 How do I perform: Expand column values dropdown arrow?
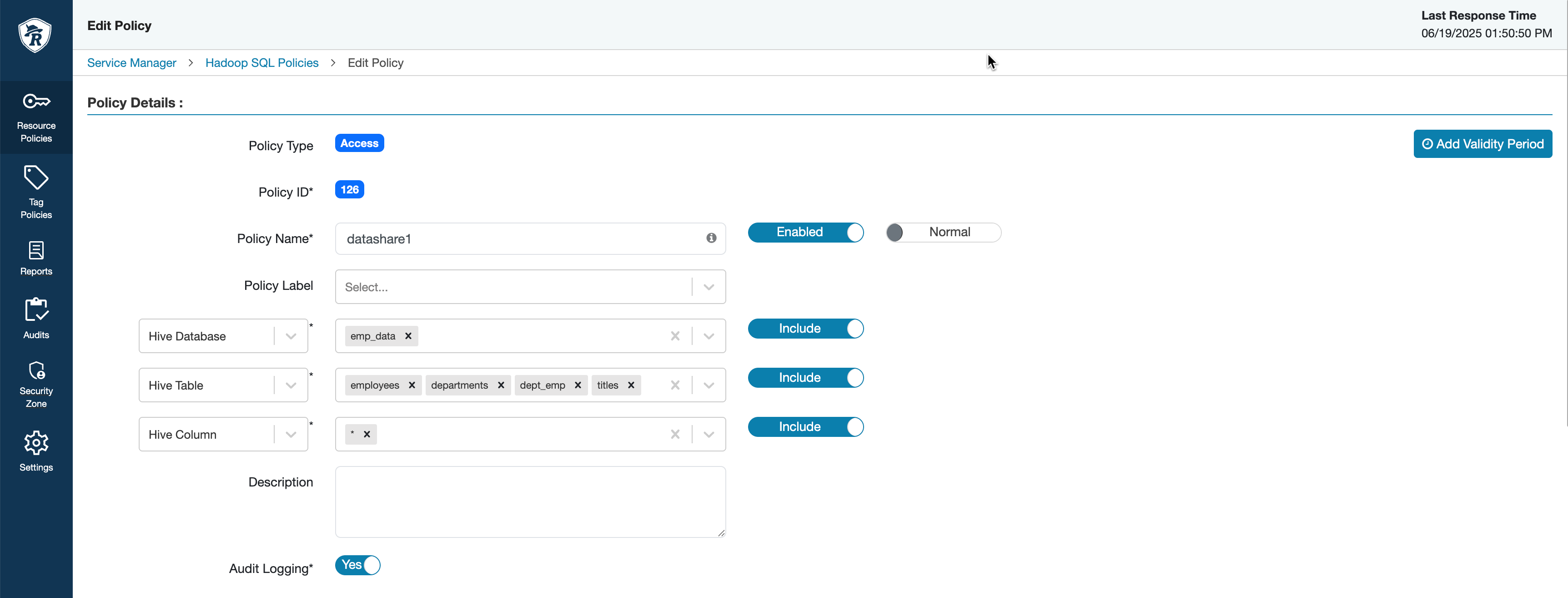pyautogui.click(x=709, y=434)
